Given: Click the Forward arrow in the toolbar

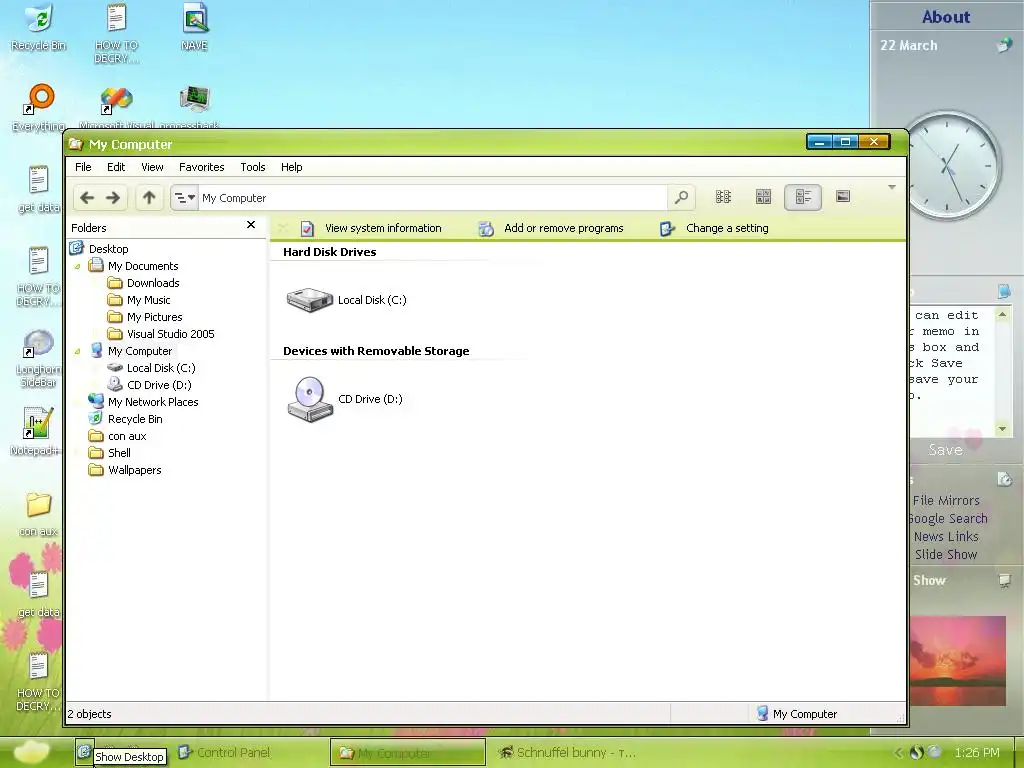Looking at the screenshot, I should click(x=113, y=197).
